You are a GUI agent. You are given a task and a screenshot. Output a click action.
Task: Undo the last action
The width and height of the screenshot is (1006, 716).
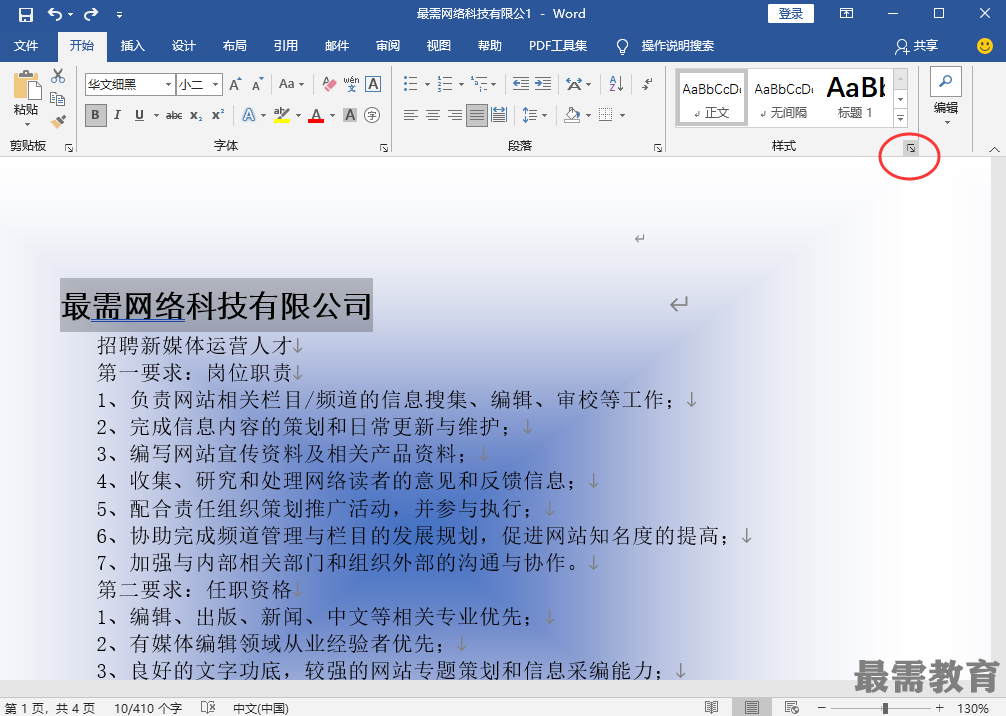click(55, 14)
